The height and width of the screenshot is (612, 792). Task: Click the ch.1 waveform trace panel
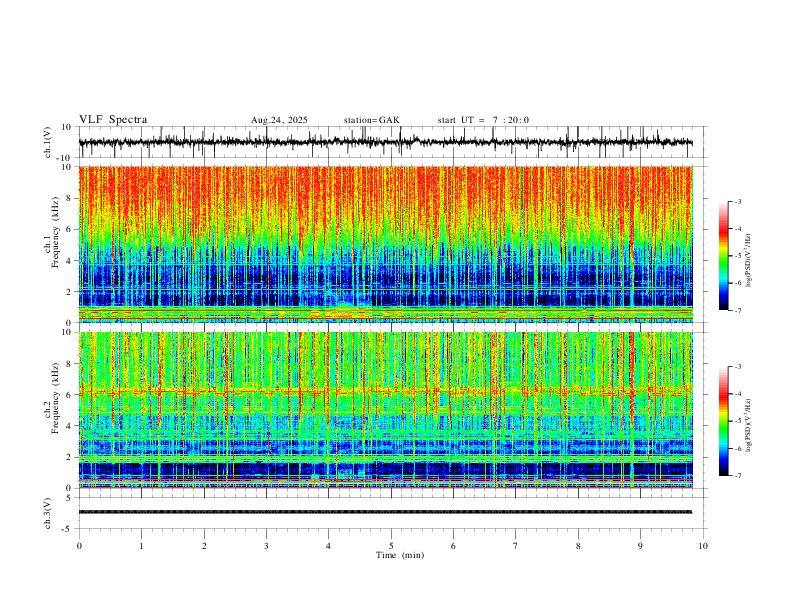tap(393, 142)
